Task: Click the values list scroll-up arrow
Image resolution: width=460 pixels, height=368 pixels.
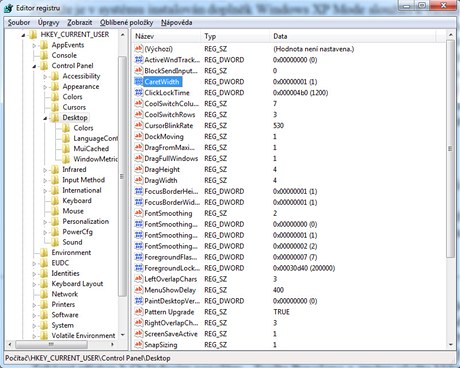Action: [450, 35]
